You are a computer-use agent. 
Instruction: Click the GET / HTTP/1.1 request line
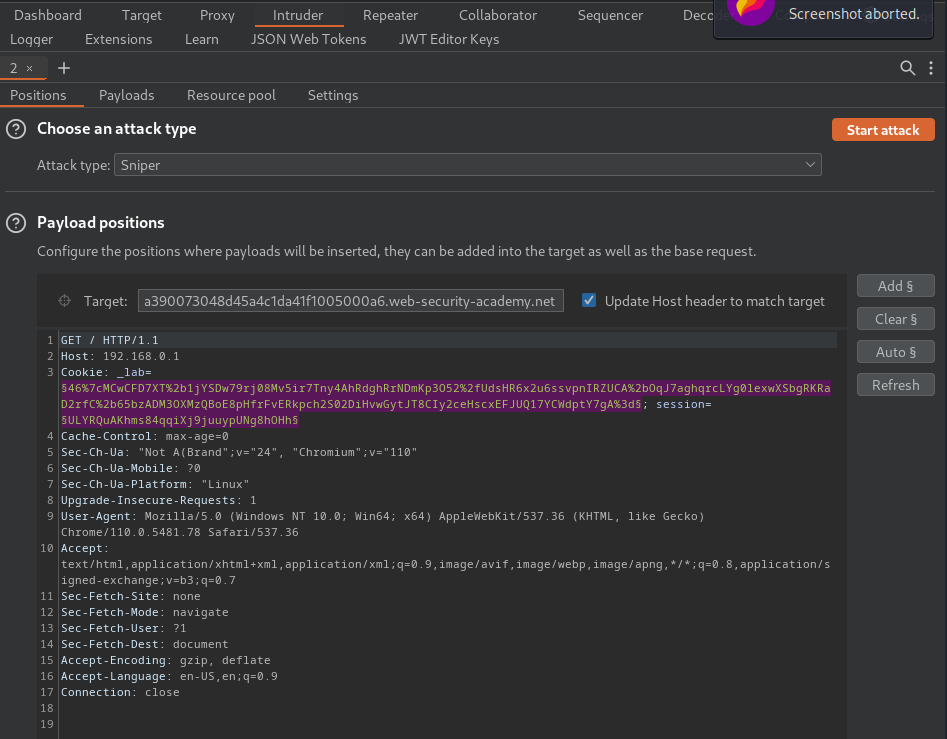coord(109,340)
